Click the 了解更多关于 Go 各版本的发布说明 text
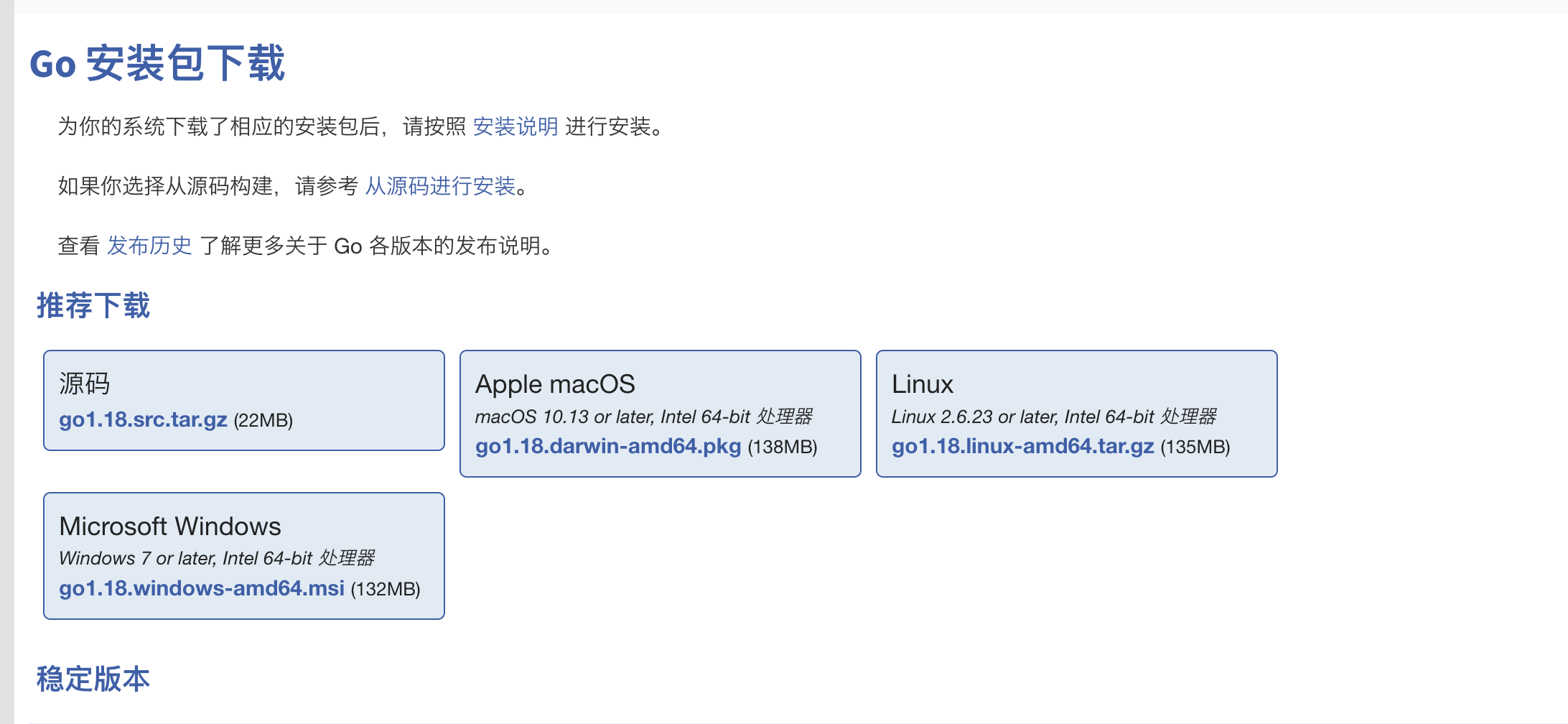 tap(378, 246)
